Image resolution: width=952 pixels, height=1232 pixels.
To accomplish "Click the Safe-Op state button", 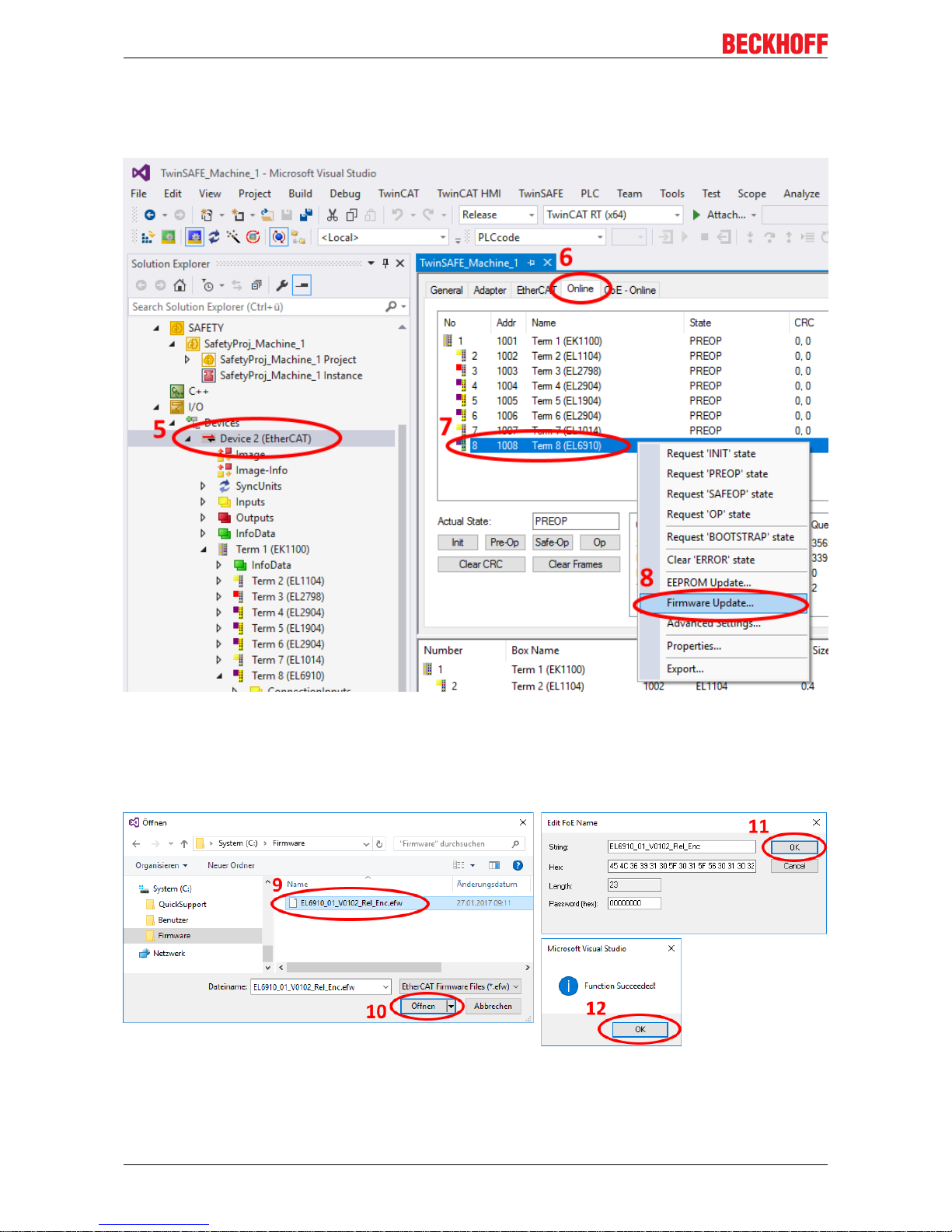I will 552,543.
